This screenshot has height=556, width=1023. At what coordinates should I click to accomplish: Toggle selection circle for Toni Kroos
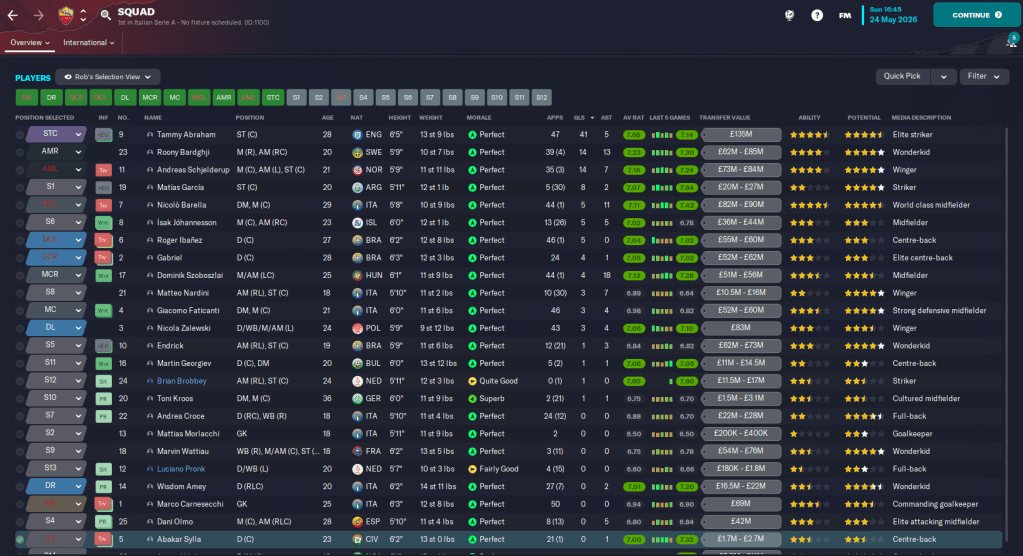click(20, 398)
